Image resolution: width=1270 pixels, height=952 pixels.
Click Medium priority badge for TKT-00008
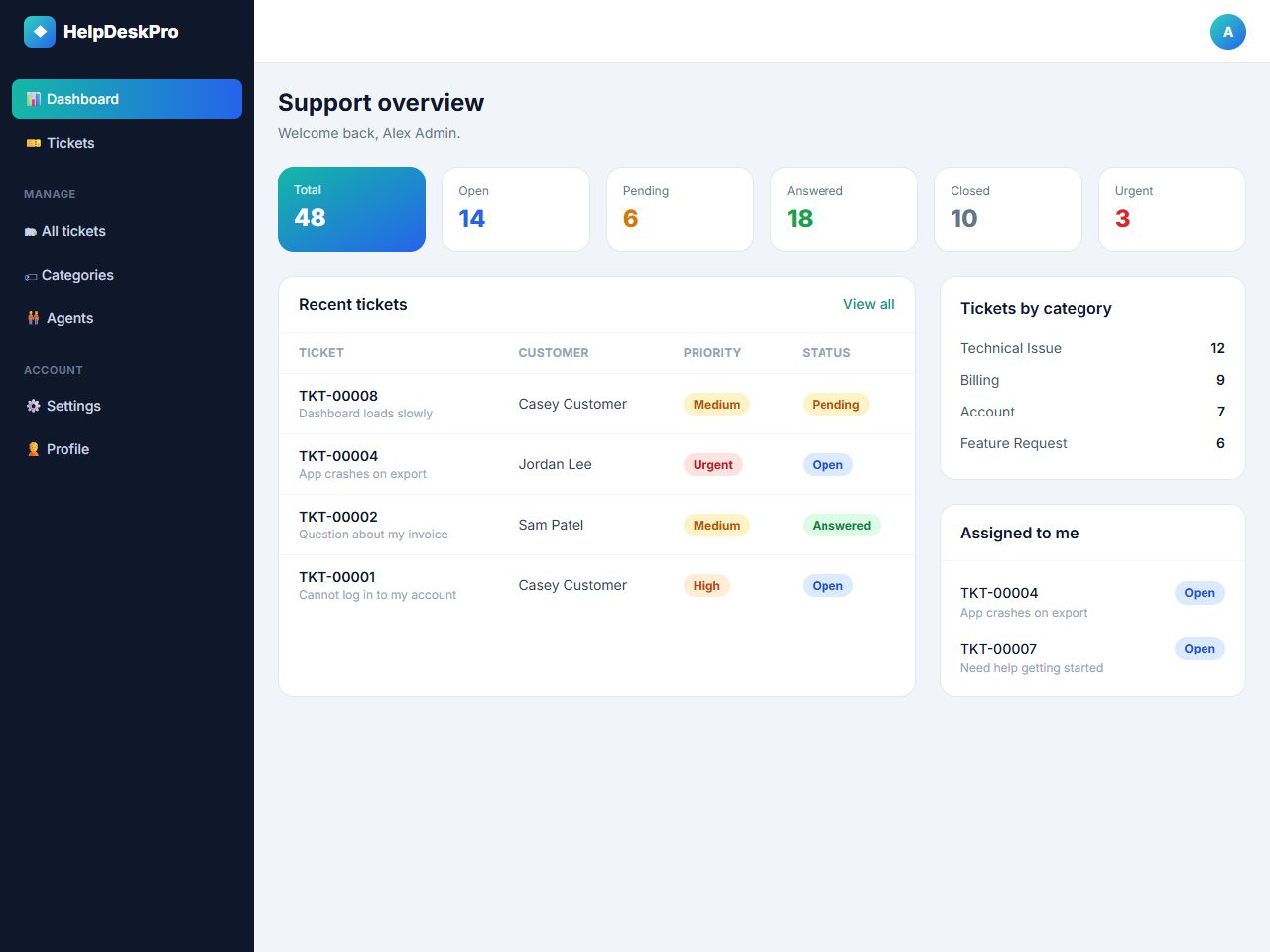click(716, 405)
